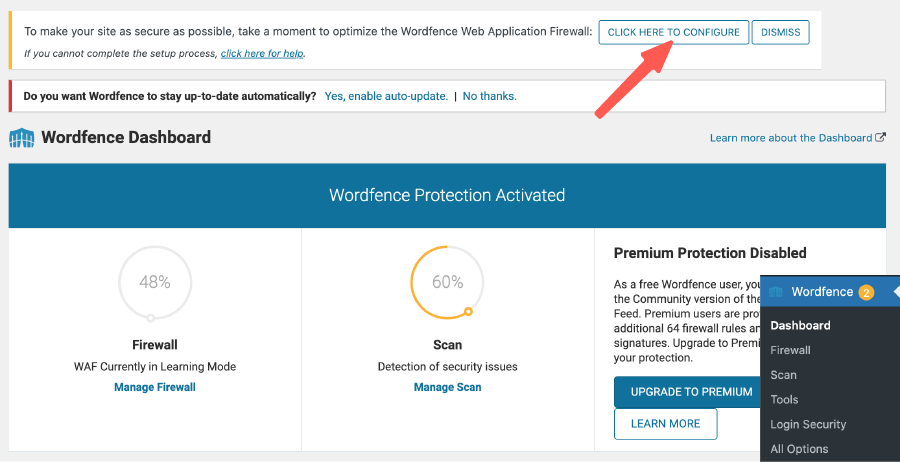Click the Upgrade to Premium button
Image resolution: width=900 pixels, height=462 pixels.
point(691,392)
